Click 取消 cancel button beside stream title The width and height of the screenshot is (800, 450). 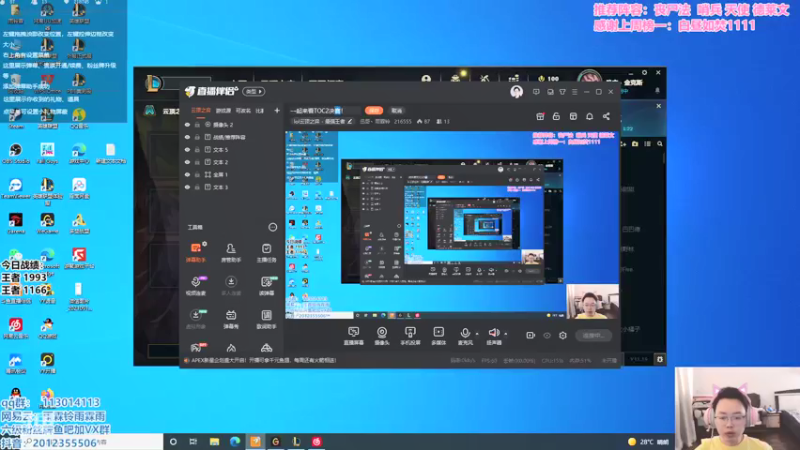click(396, 110)
